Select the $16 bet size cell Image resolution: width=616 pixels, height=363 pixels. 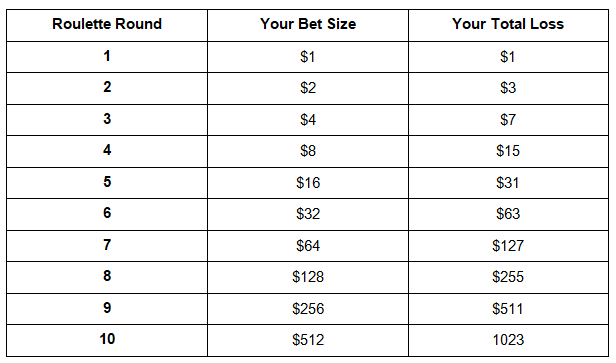coord(308,183)
